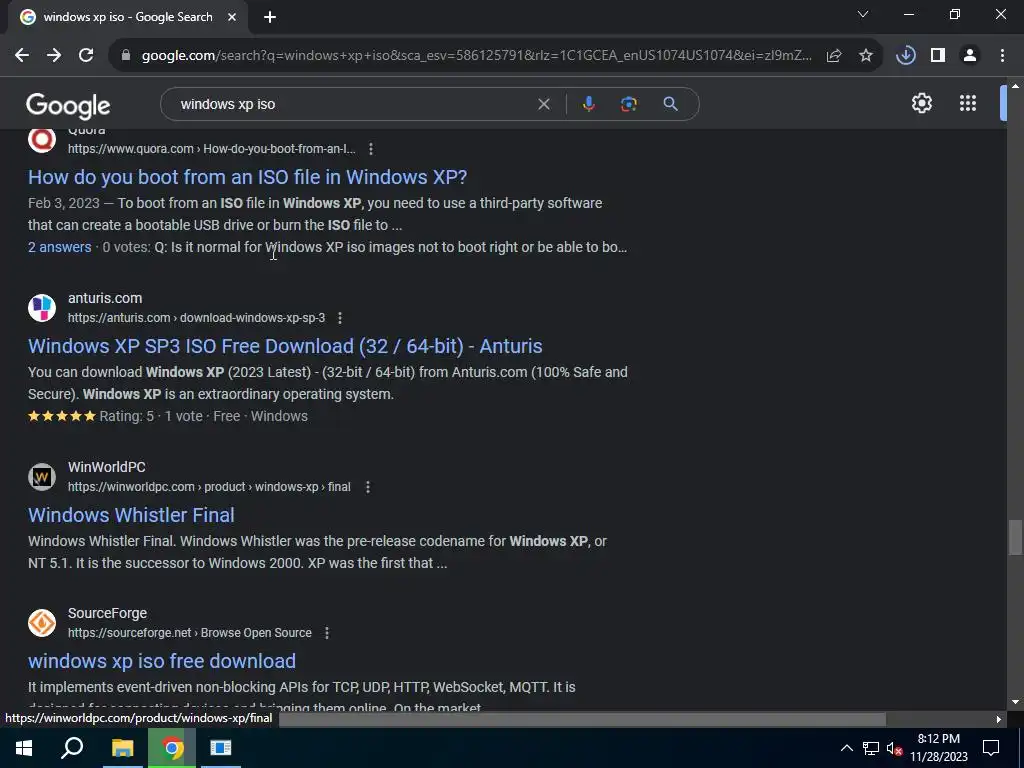
Task: Bookmark this page with the star
Action: 866,56
